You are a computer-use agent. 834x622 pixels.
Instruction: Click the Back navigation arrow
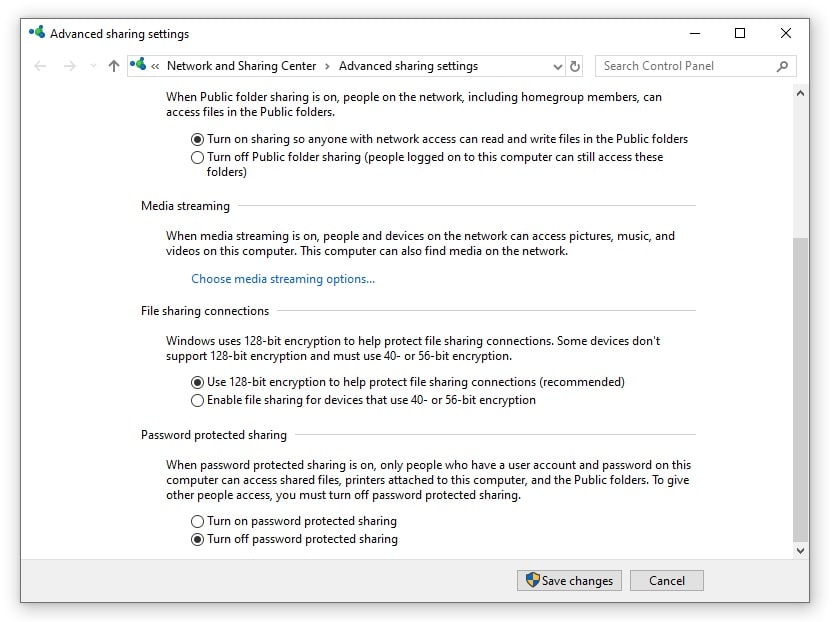pos(40,66)
